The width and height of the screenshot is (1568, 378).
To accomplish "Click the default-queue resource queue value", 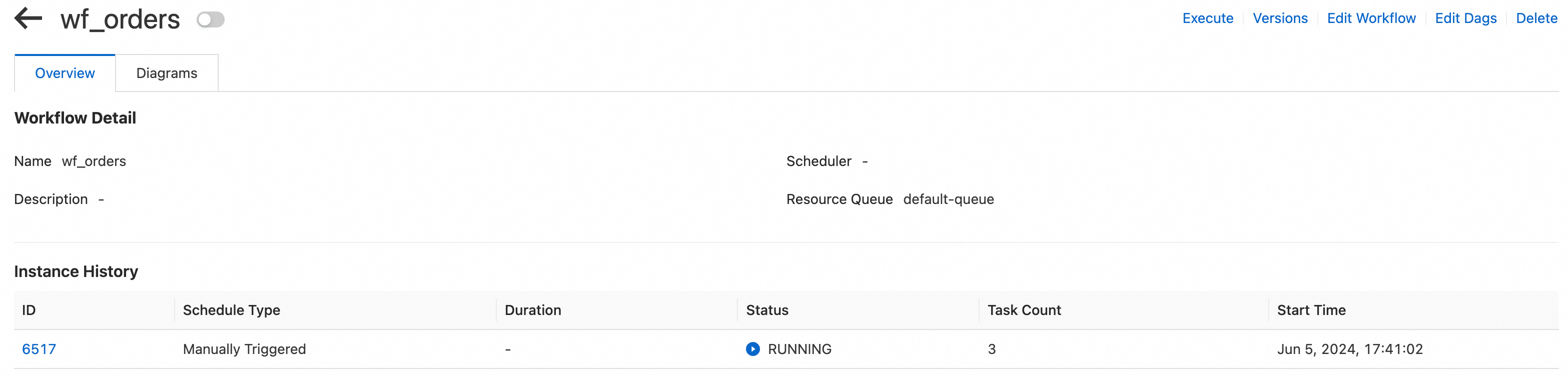I will coord(948,199).
